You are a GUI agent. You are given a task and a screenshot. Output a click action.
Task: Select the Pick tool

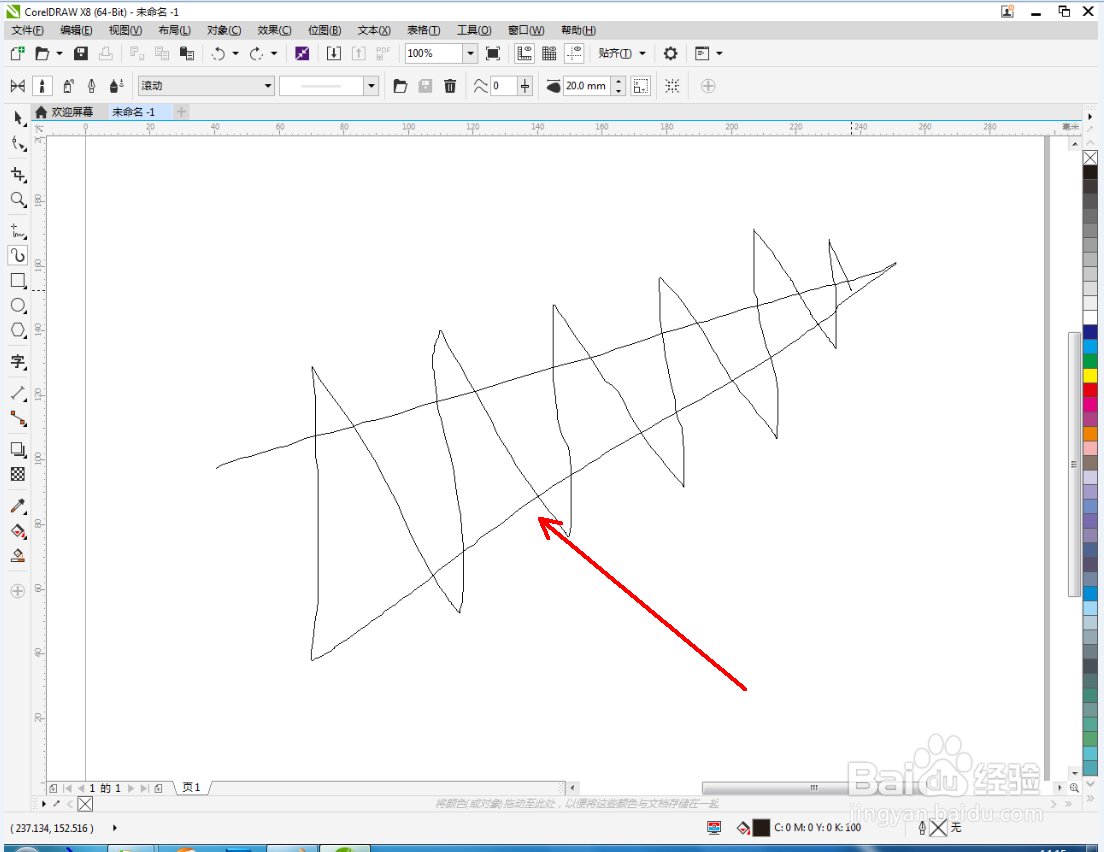tap(18, 118)
